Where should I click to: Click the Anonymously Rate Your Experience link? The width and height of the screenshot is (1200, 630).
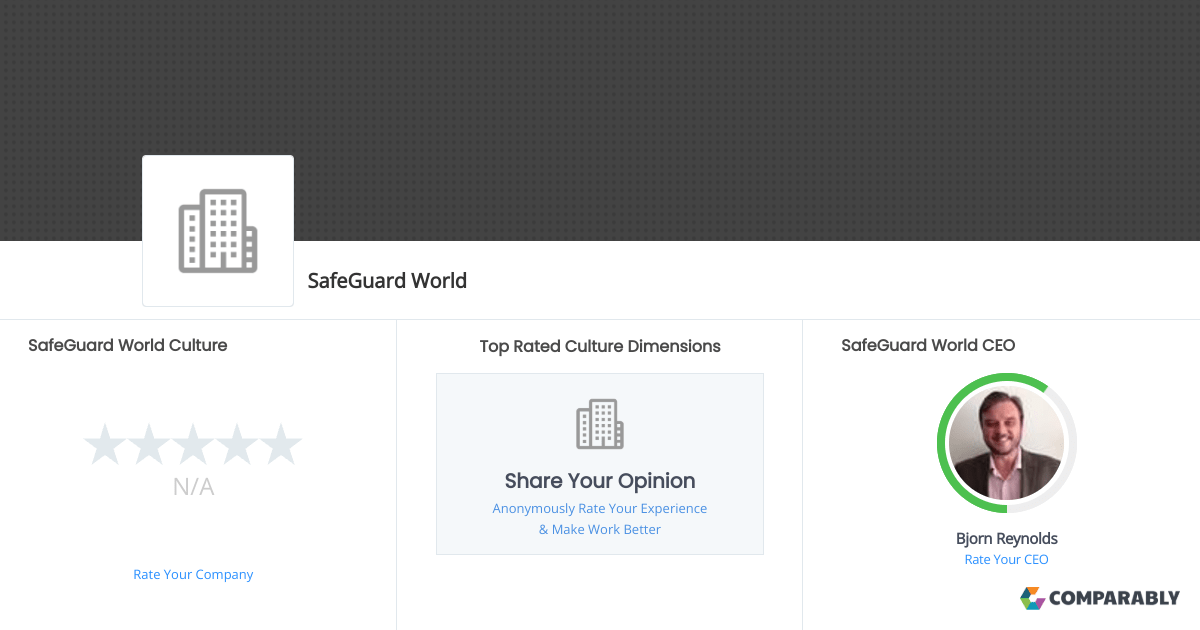(x=599, y=508)
